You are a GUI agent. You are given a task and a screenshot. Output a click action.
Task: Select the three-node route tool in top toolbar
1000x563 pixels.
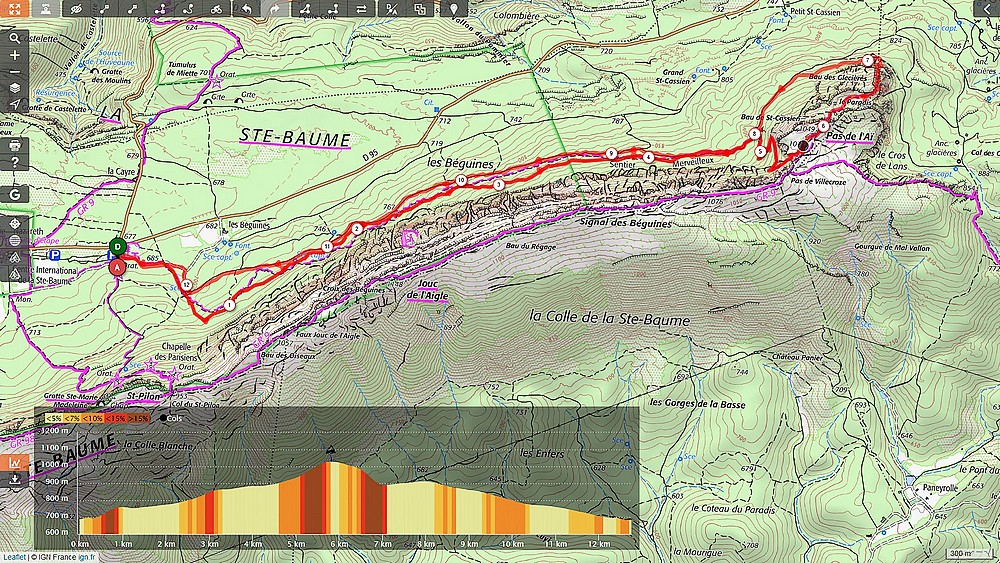point(159,8)
